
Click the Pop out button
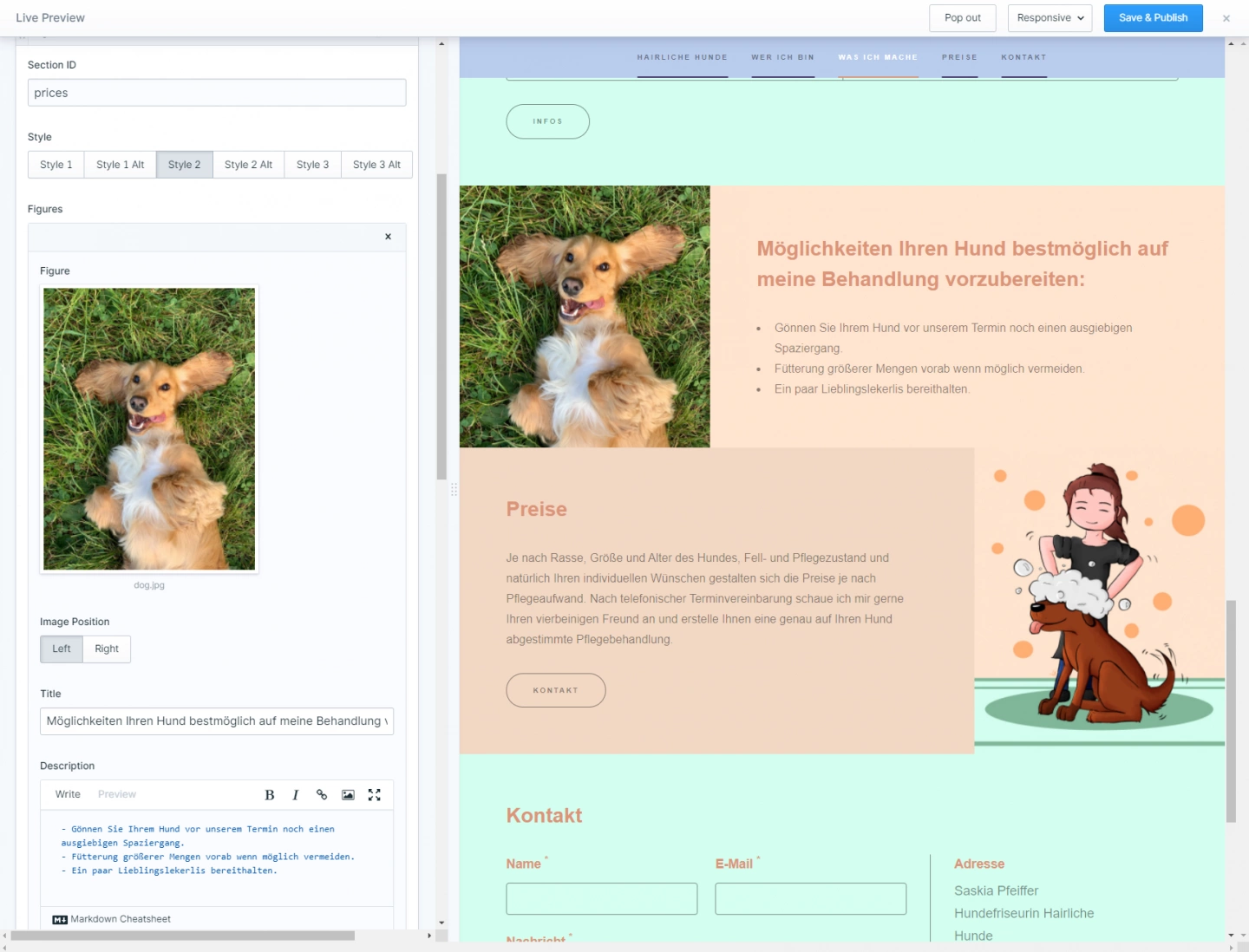pyautogui.click(x=962, y=18)
